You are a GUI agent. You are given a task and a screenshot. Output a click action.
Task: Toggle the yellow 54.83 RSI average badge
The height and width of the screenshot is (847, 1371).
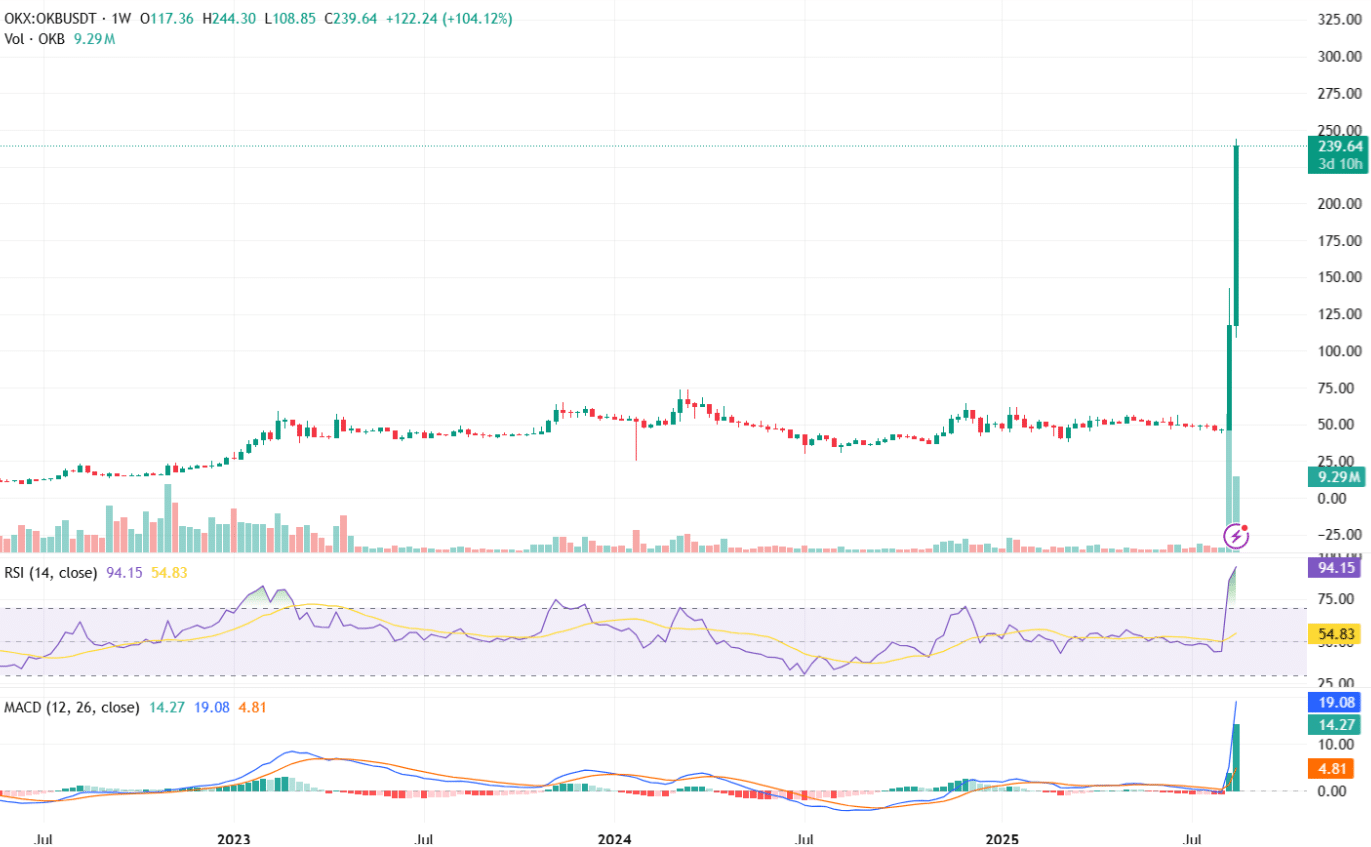(1338, 634)
